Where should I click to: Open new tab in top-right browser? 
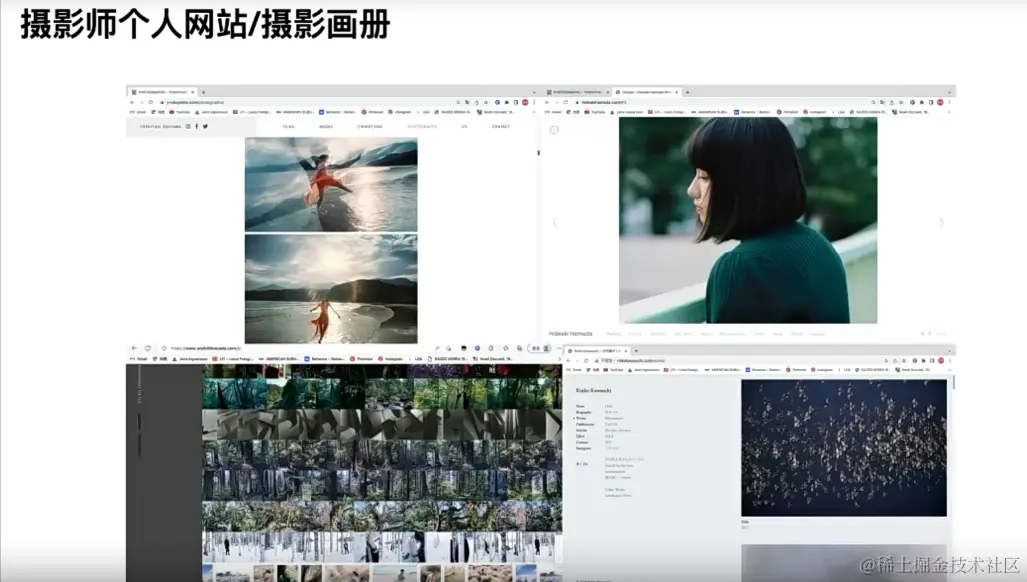click(687, 92)
